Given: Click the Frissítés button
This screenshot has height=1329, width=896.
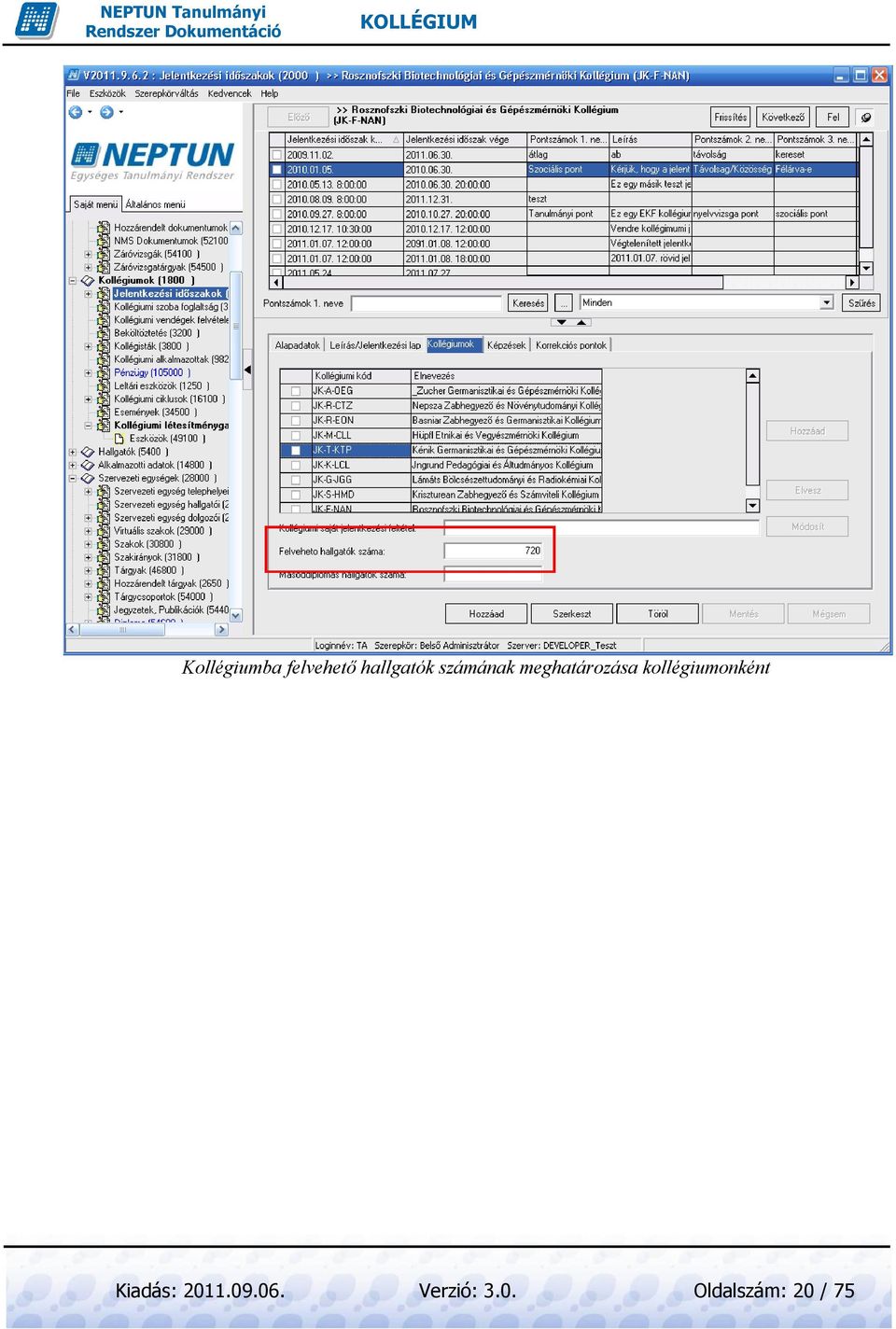Looking at the screenshot, I should tap(731, 118).
